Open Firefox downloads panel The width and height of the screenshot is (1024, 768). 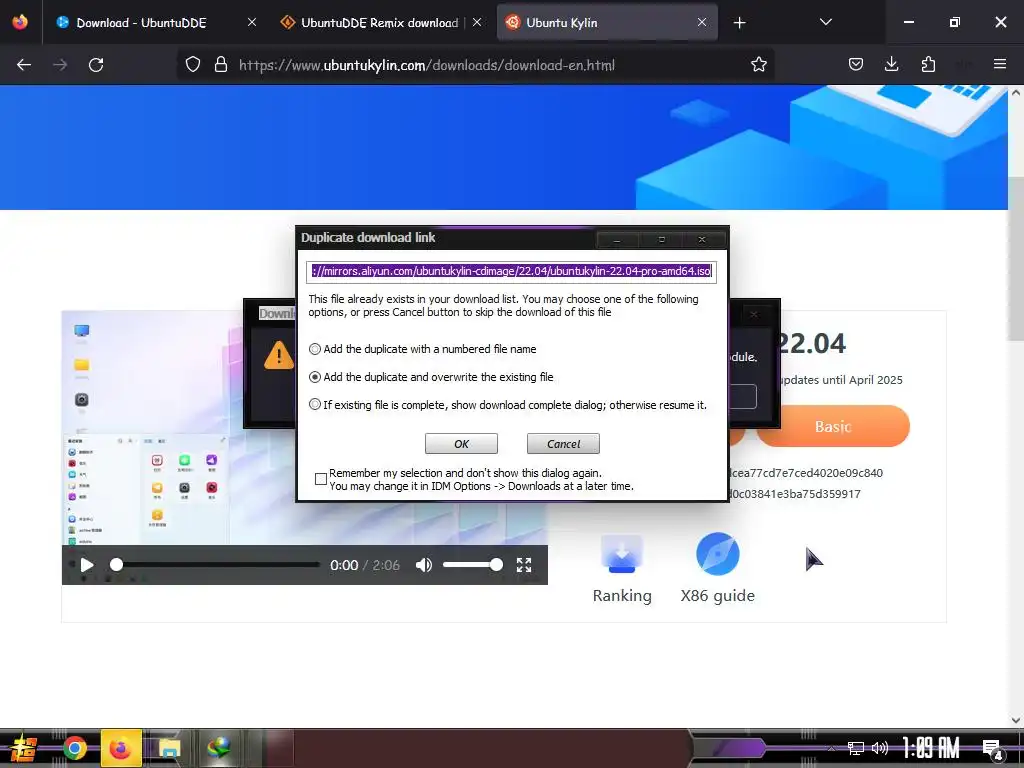[x=891, y=64]
